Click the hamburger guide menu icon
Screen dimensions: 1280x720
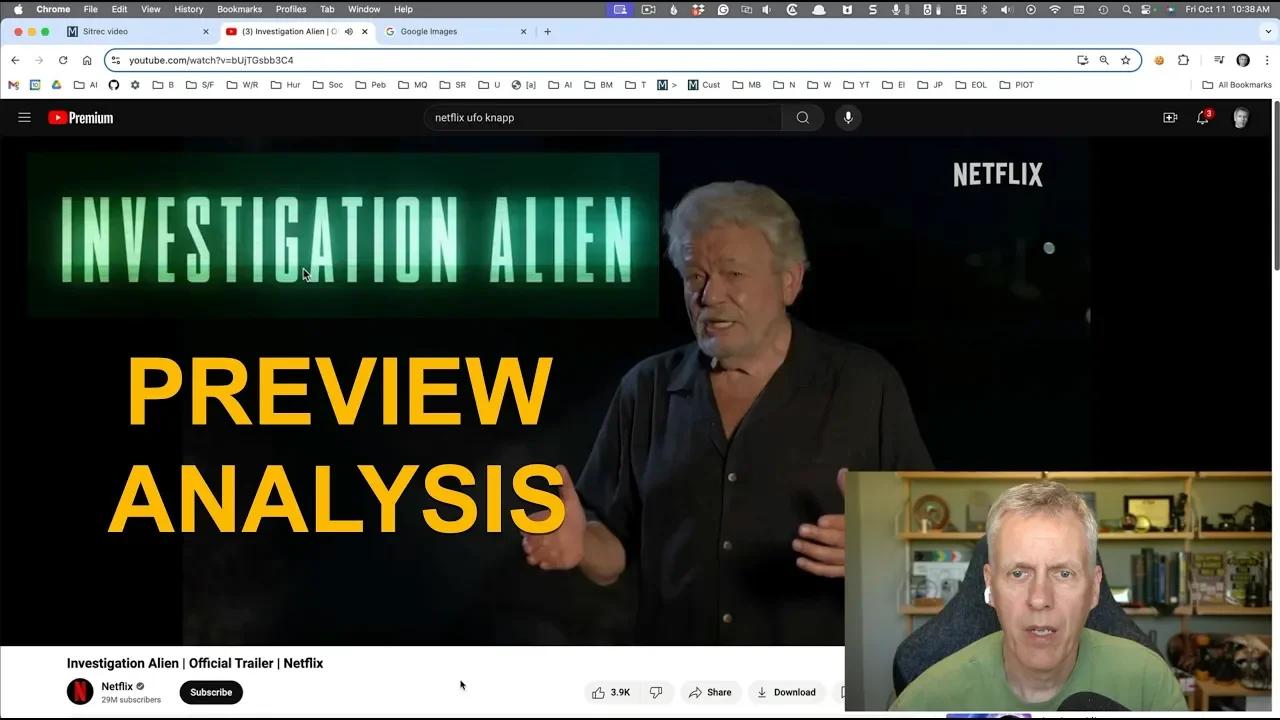(x=24, y=117)
